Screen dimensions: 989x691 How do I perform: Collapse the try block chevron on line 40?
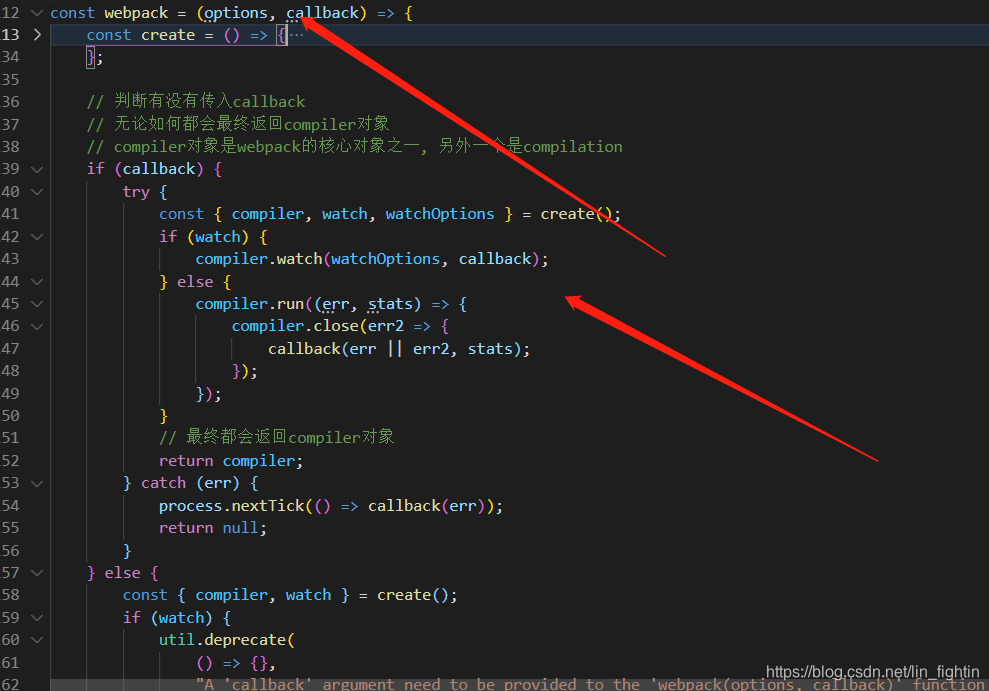tap(37, 192)
